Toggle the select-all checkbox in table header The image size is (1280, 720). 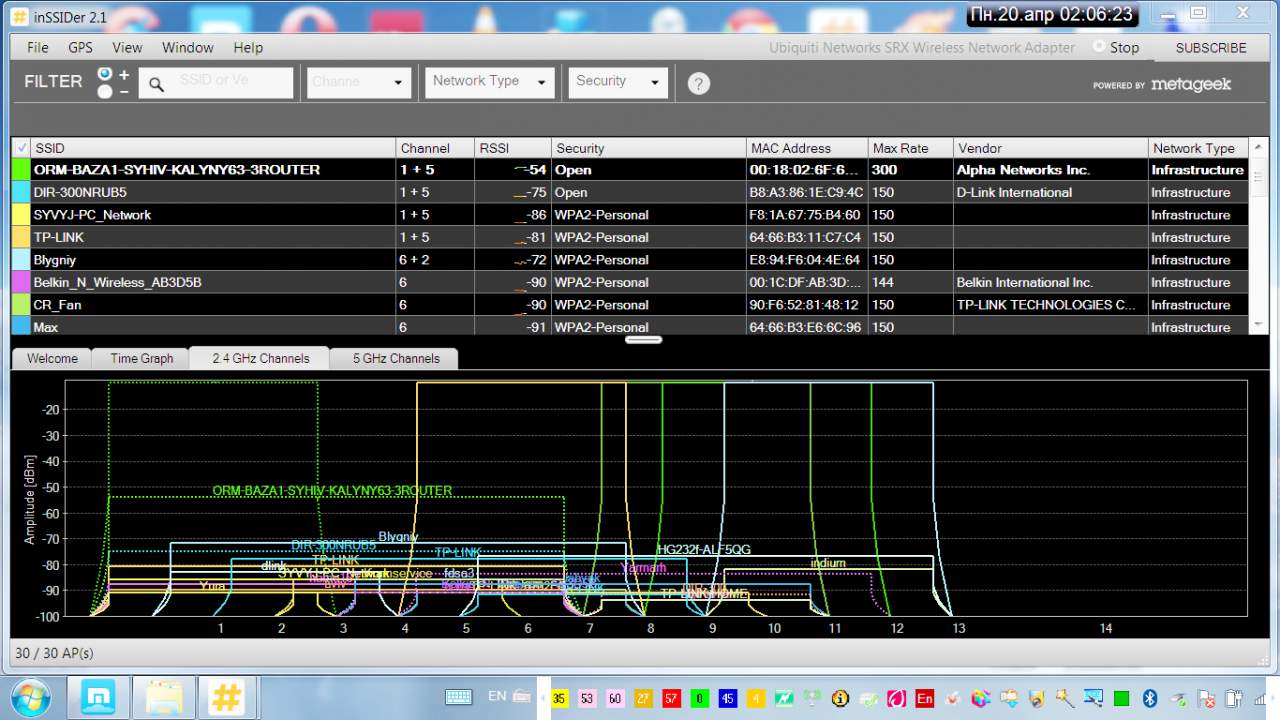21,148
